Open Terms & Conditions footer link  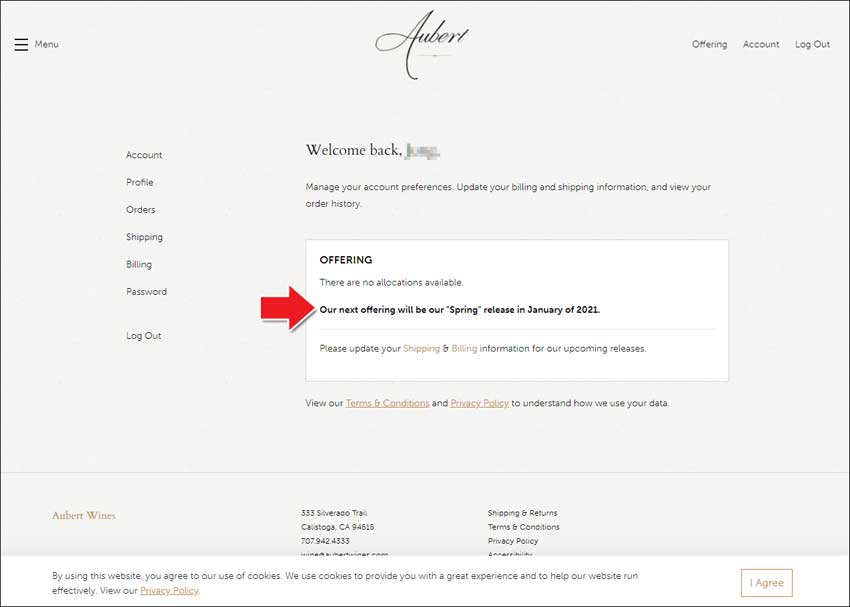(524, 527)
